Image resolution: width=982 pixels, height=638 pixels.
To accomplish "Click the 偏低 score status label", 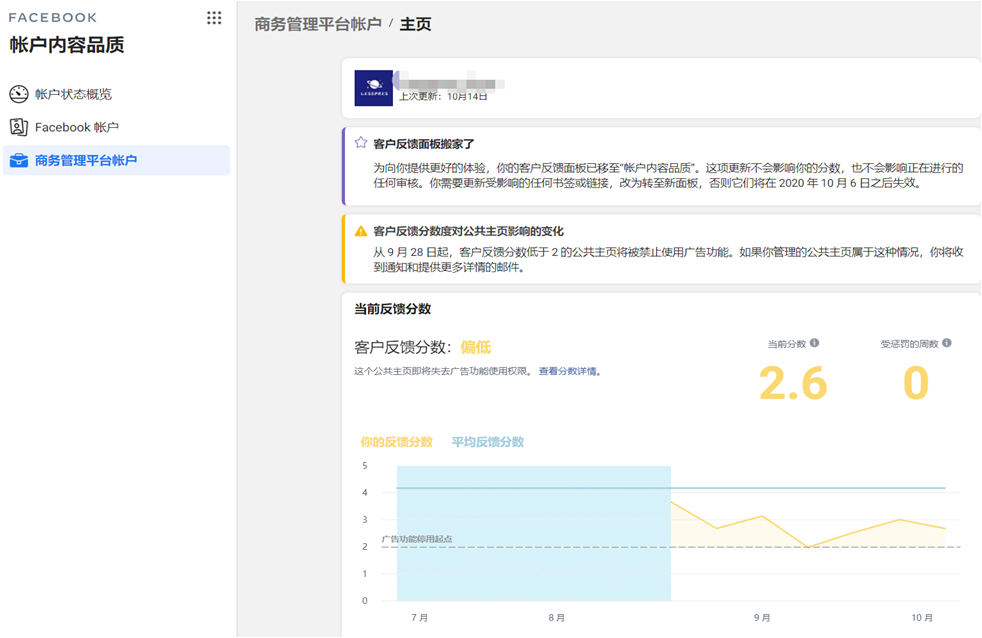I will [x=476, y=347].
